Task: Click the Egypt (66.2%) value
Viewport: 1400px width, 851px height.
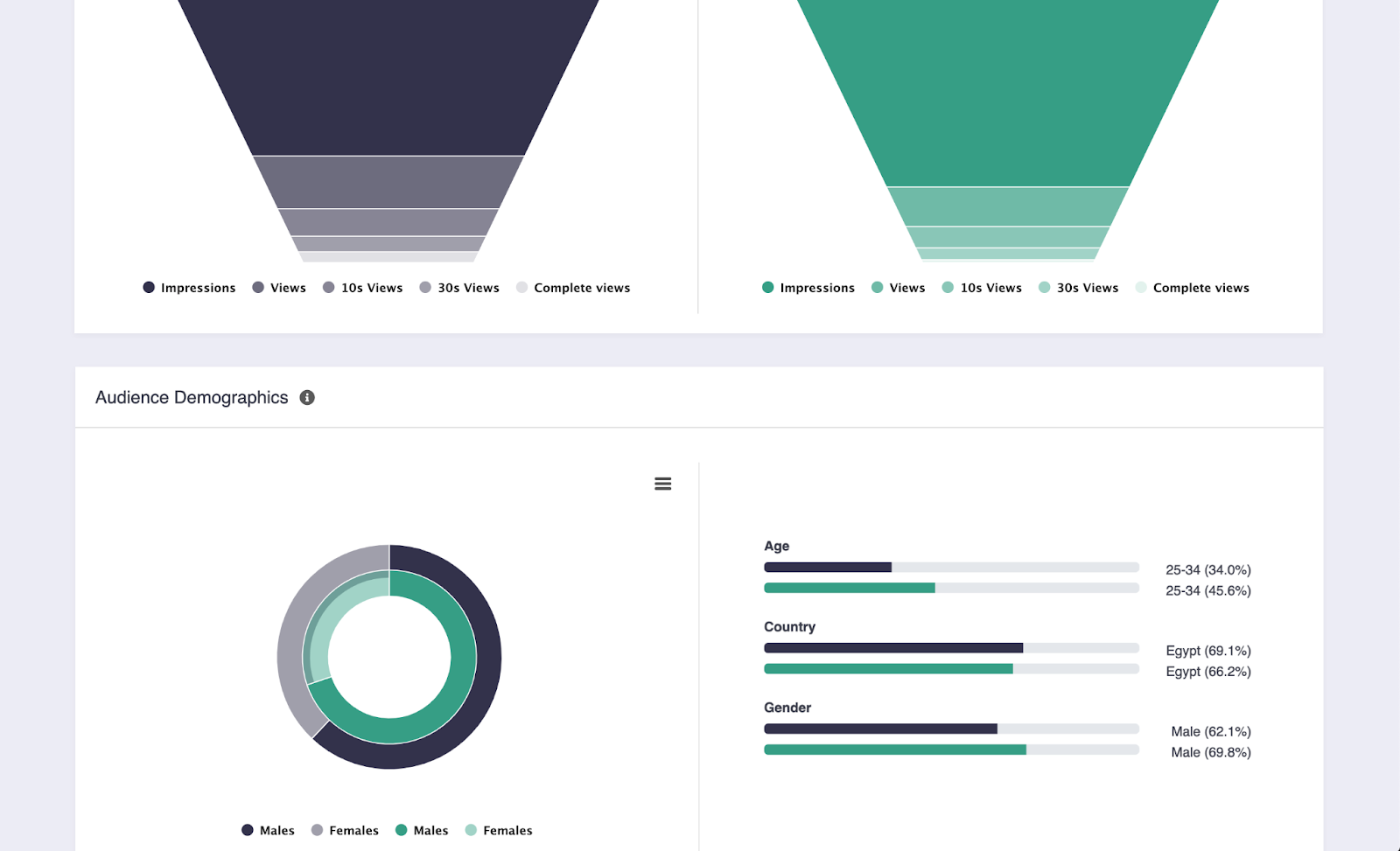Action: [1208, 672]
